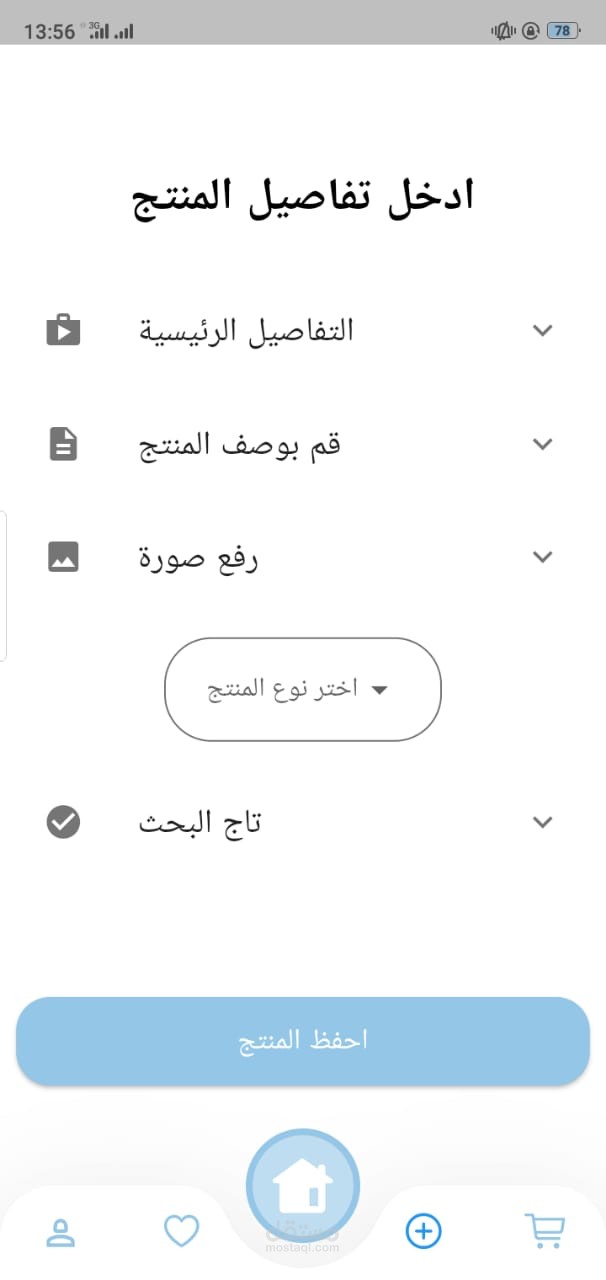Screen dimensions: 606x1280
Task: Click the document icon beside قم بوصف المنتج
Action: tap(63, 444)
